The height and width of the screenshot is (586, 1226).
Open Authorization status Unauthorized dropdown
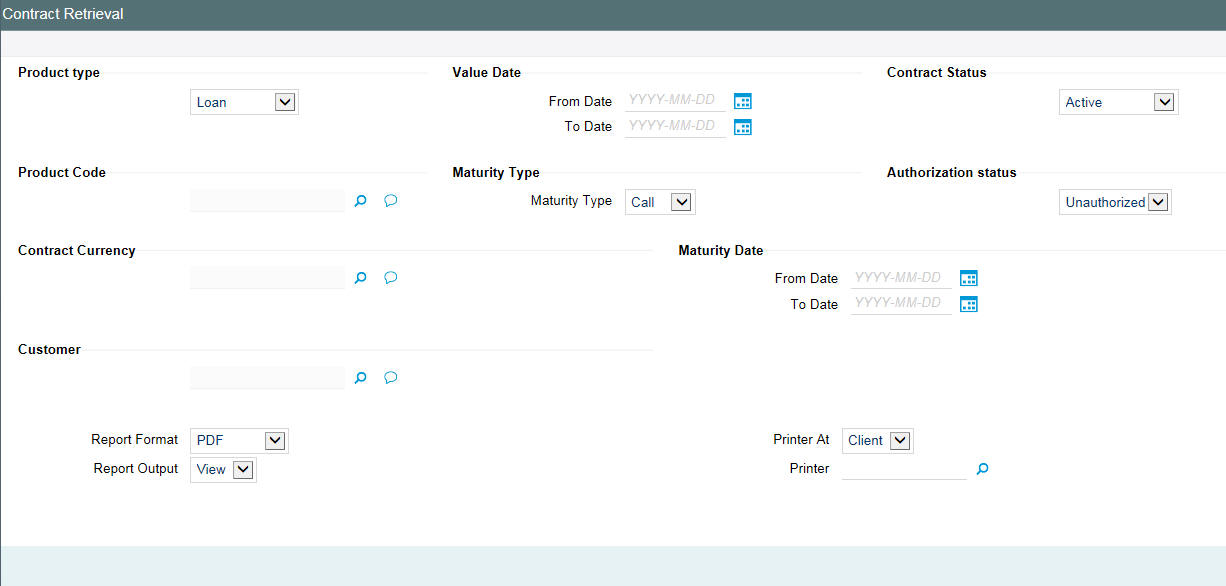(1115, 202)
